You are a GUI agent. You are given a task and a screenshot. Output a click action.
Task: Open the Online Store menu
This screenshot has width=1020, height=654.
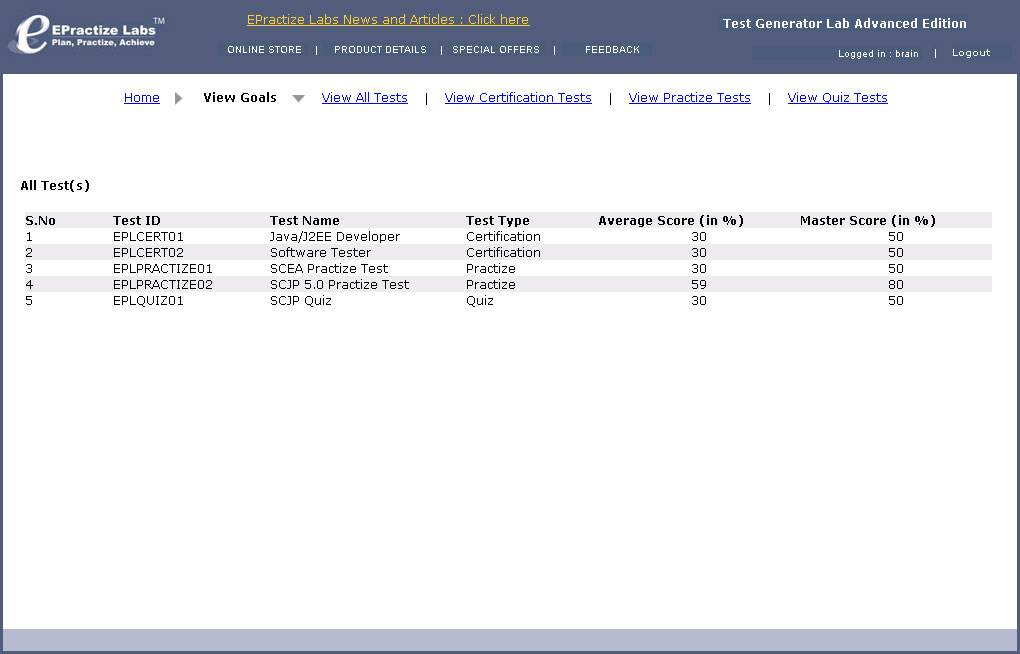pyautogui.click(x=264, y=50)
